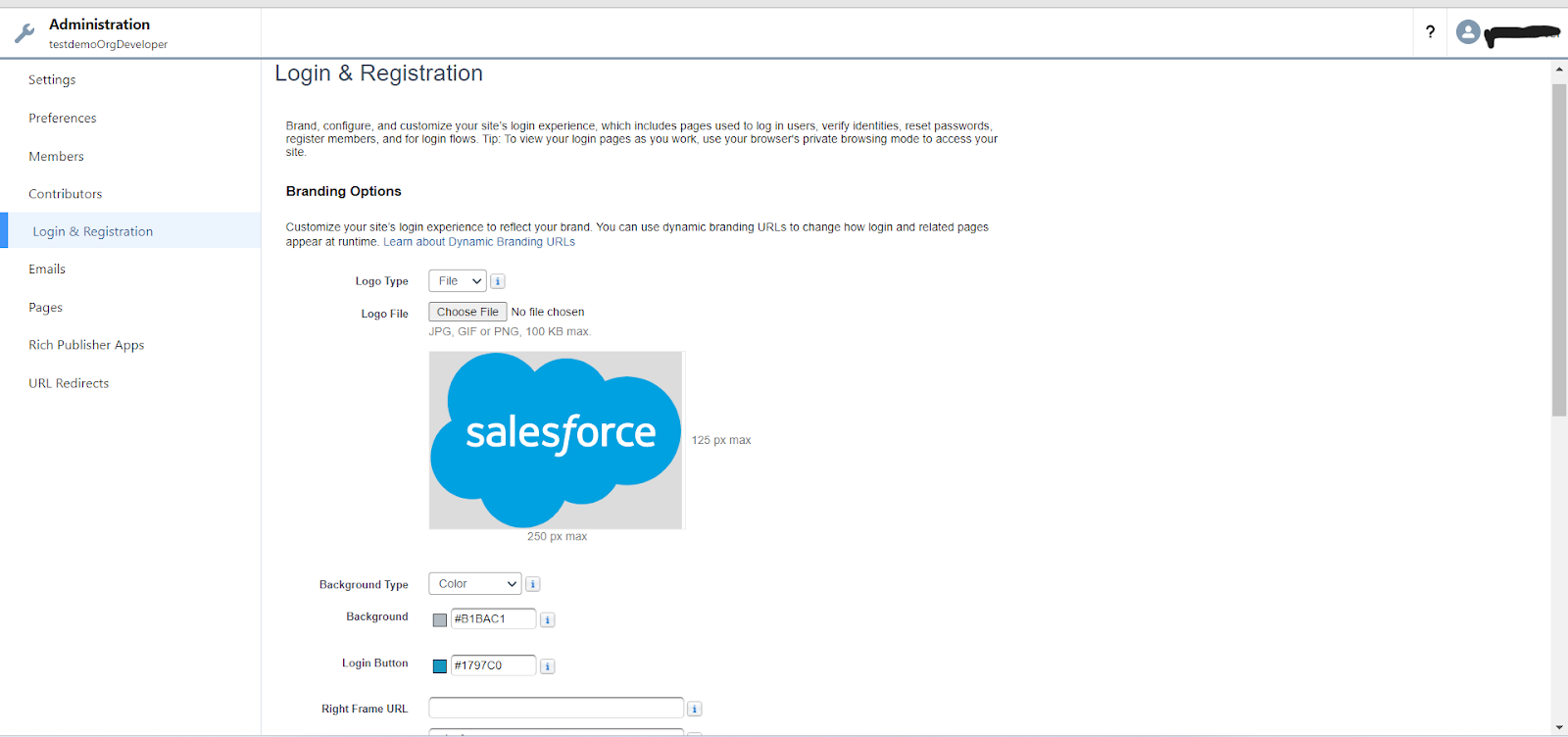Click 'JPG, GIF or PNG, 100 KB max.' hint
This screenshot has height=737, width=1568.
pos(510,331)
